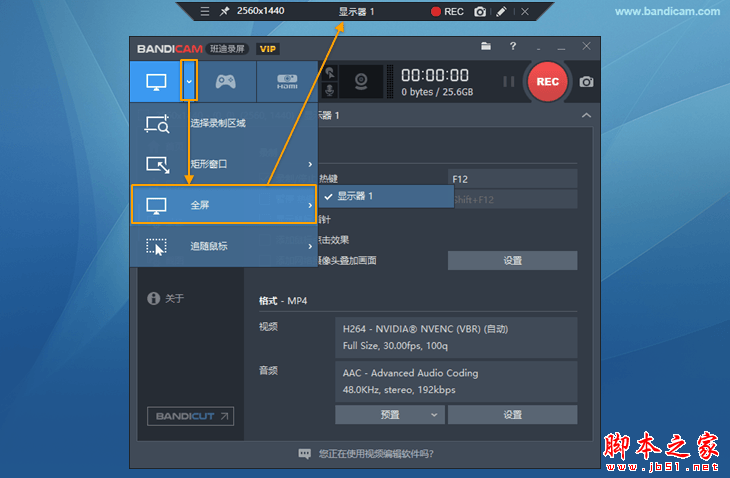Open the hamburger menu in top recording bar
Image resolution: width=730 pixels, height=478 pixels.
(204, 11)
